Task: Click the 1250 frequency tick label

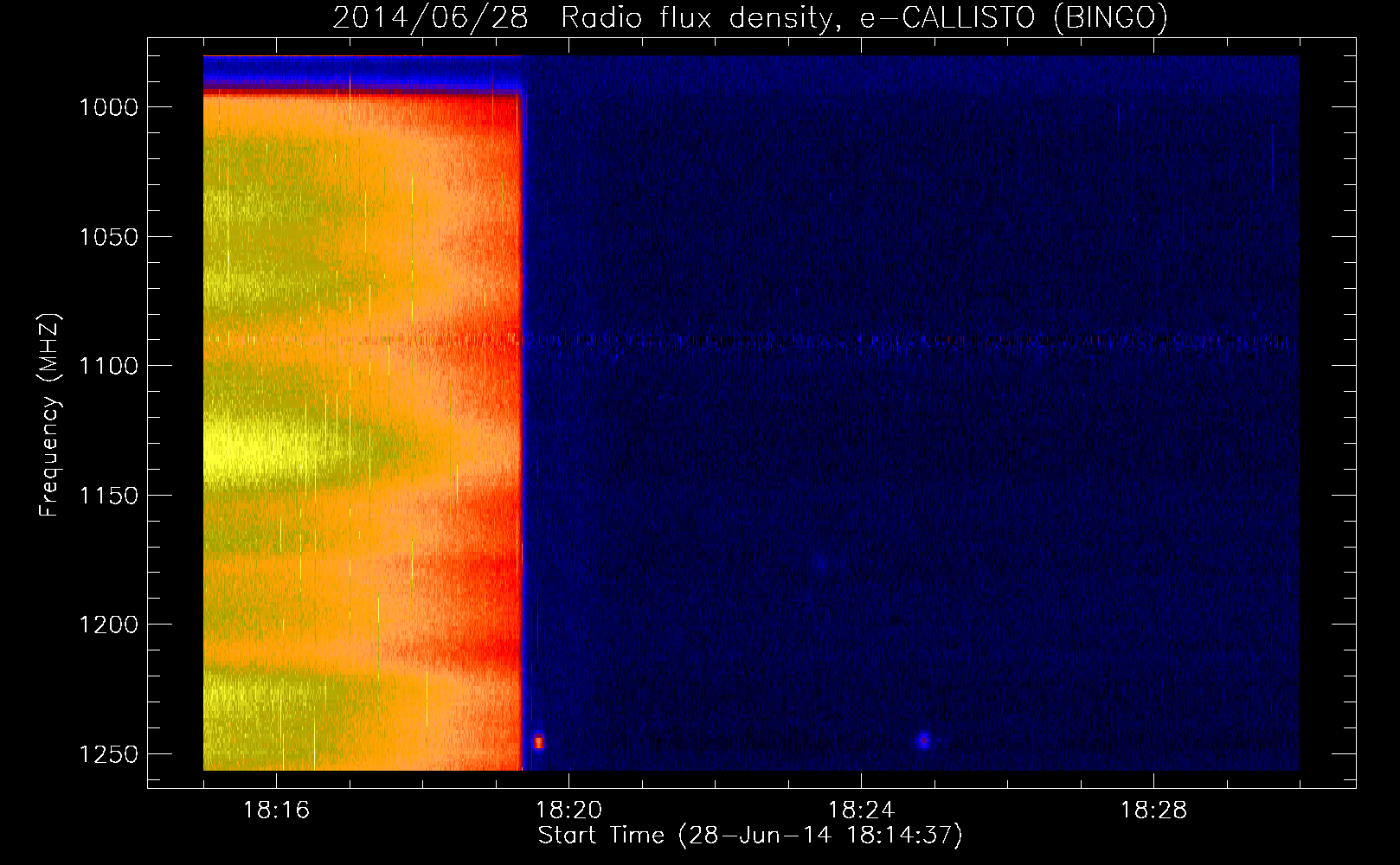Action: point(109,754)
